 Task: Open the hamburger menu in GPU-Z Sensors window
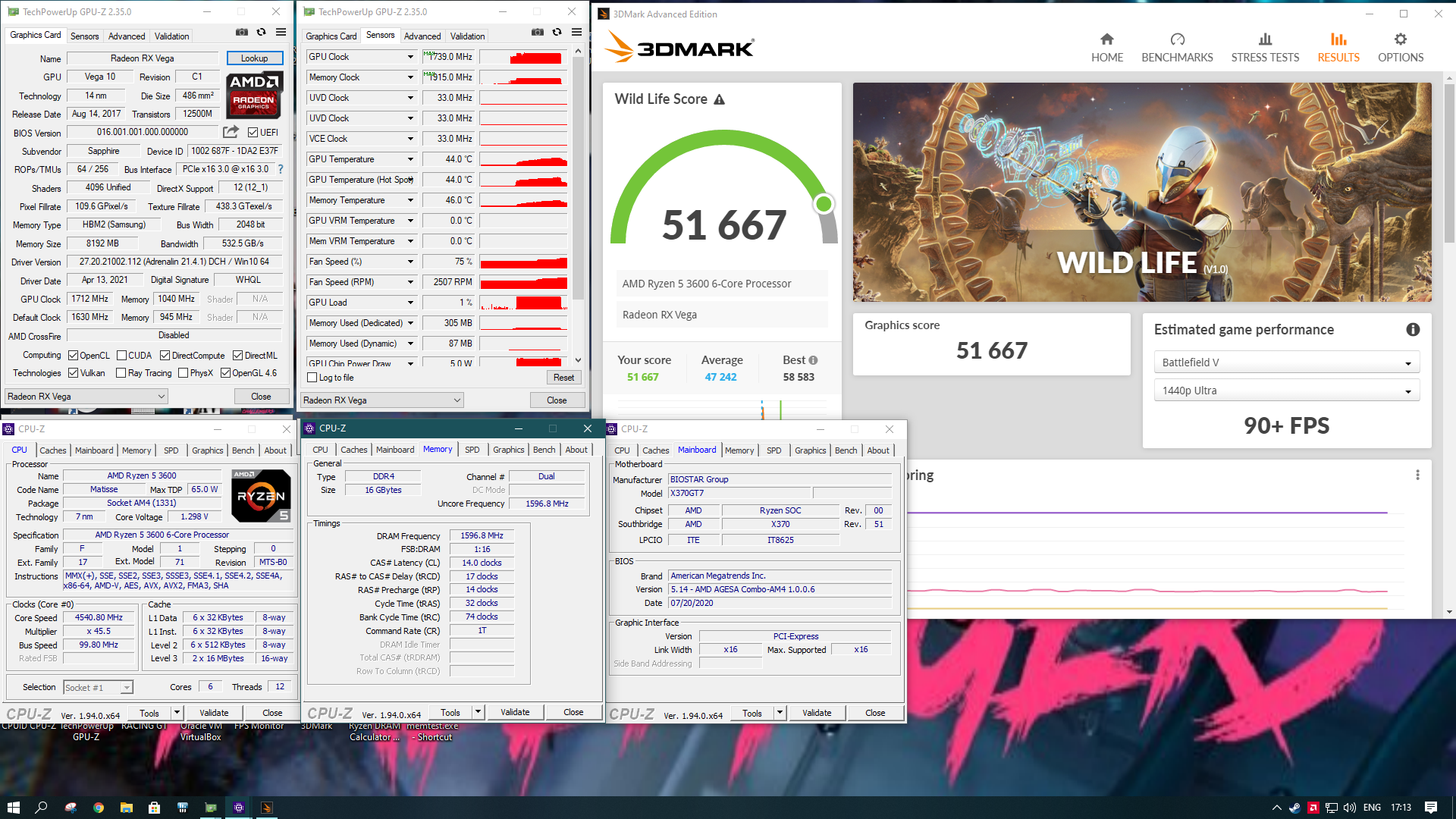pos(576,32)
